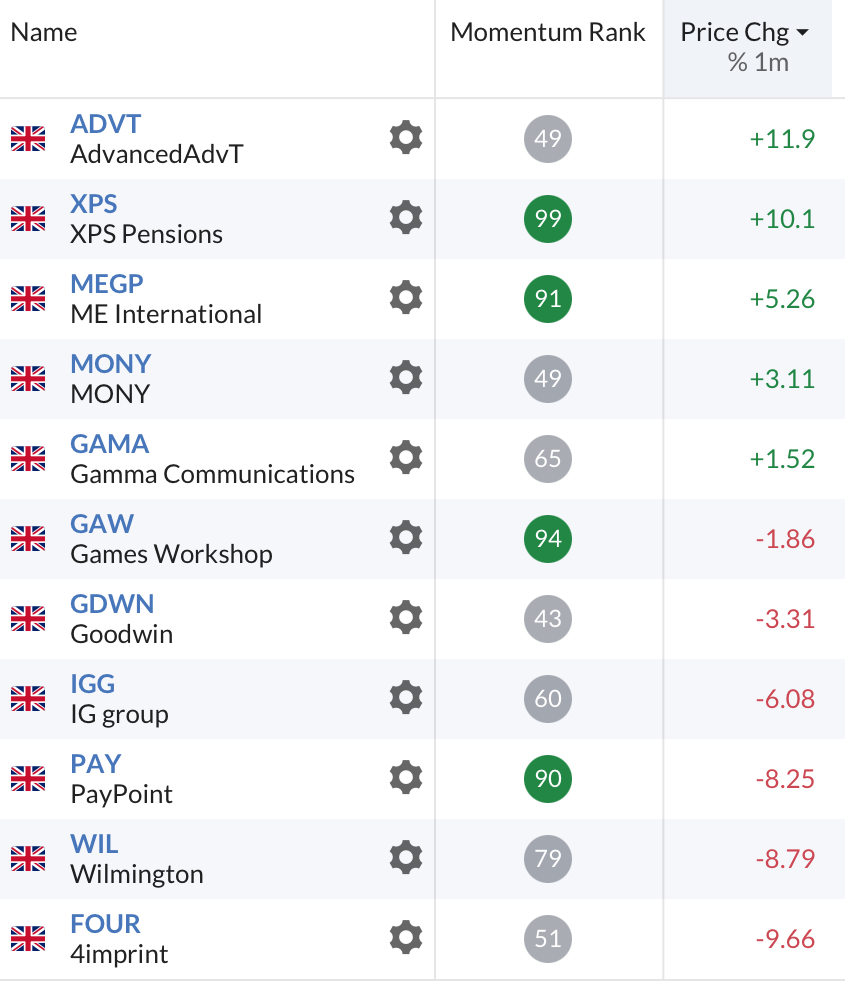Open the ADVT ticker link
The height and width of the screenshot is (994, 845).
click(105, 124)
